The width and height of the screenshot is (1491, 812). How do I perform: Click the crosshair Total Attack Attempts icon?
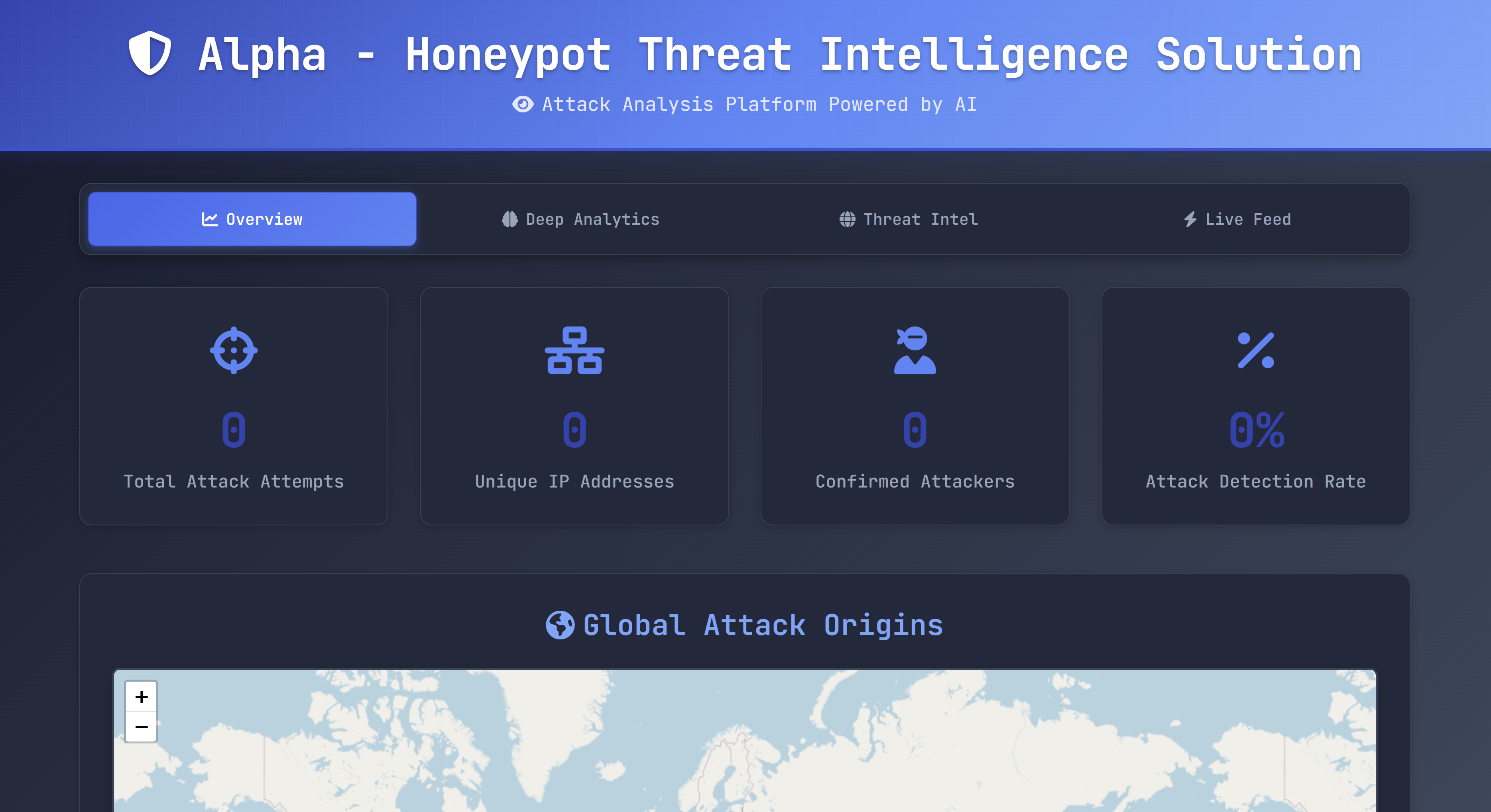233,350
